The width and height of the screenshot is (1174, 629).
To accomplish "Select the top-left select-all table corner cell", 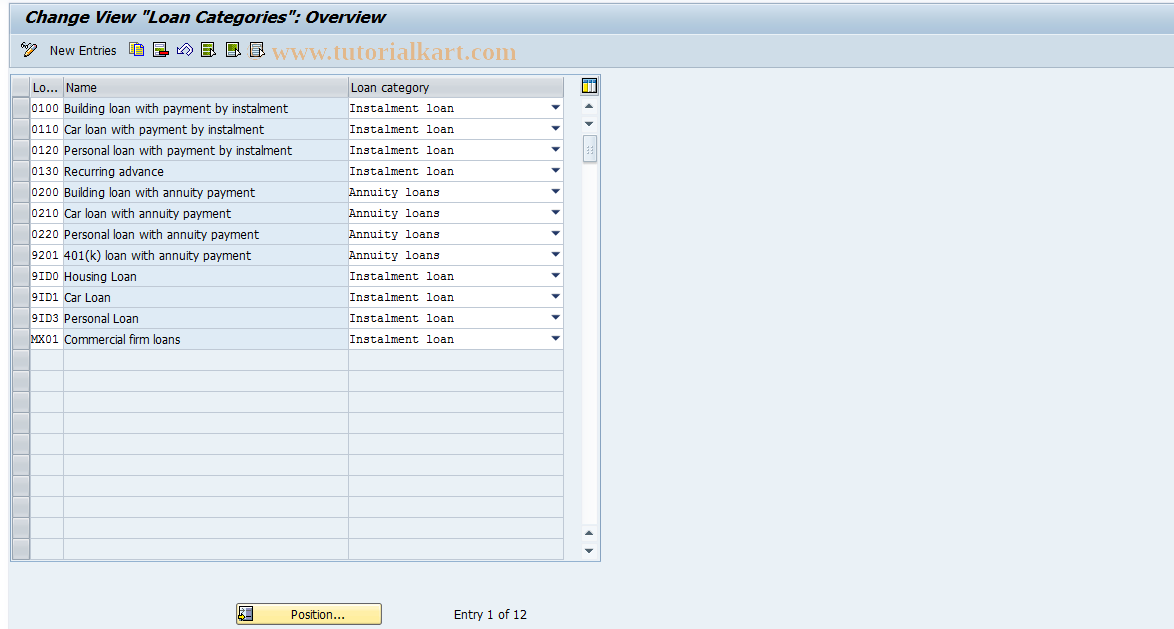I will [21, 87].
